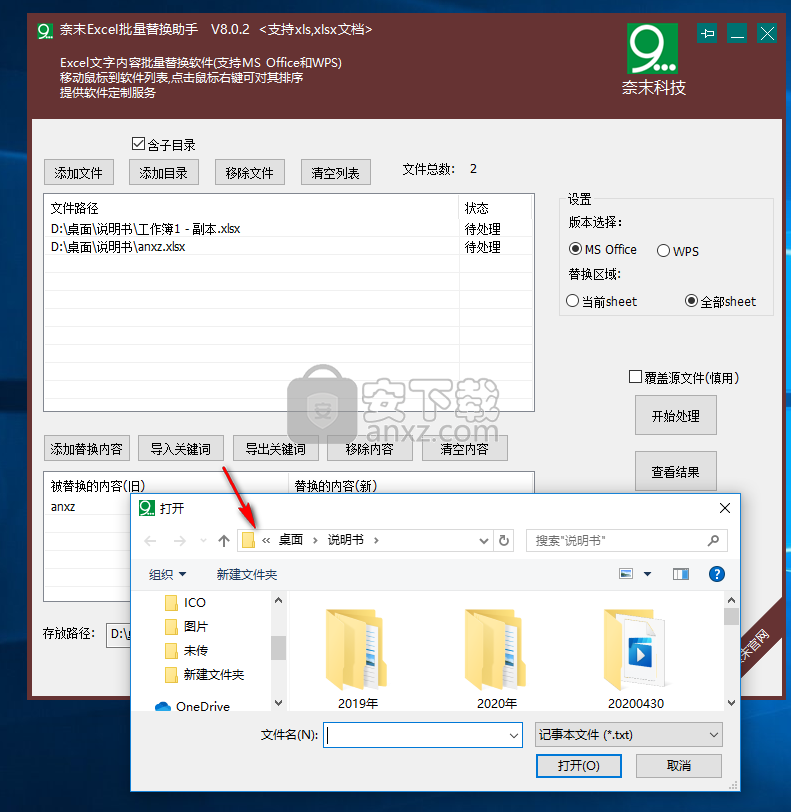Click the navigation tree scrollbar thumb
The height and width of the screenshot is (812, 791).
tap(278, 647)
